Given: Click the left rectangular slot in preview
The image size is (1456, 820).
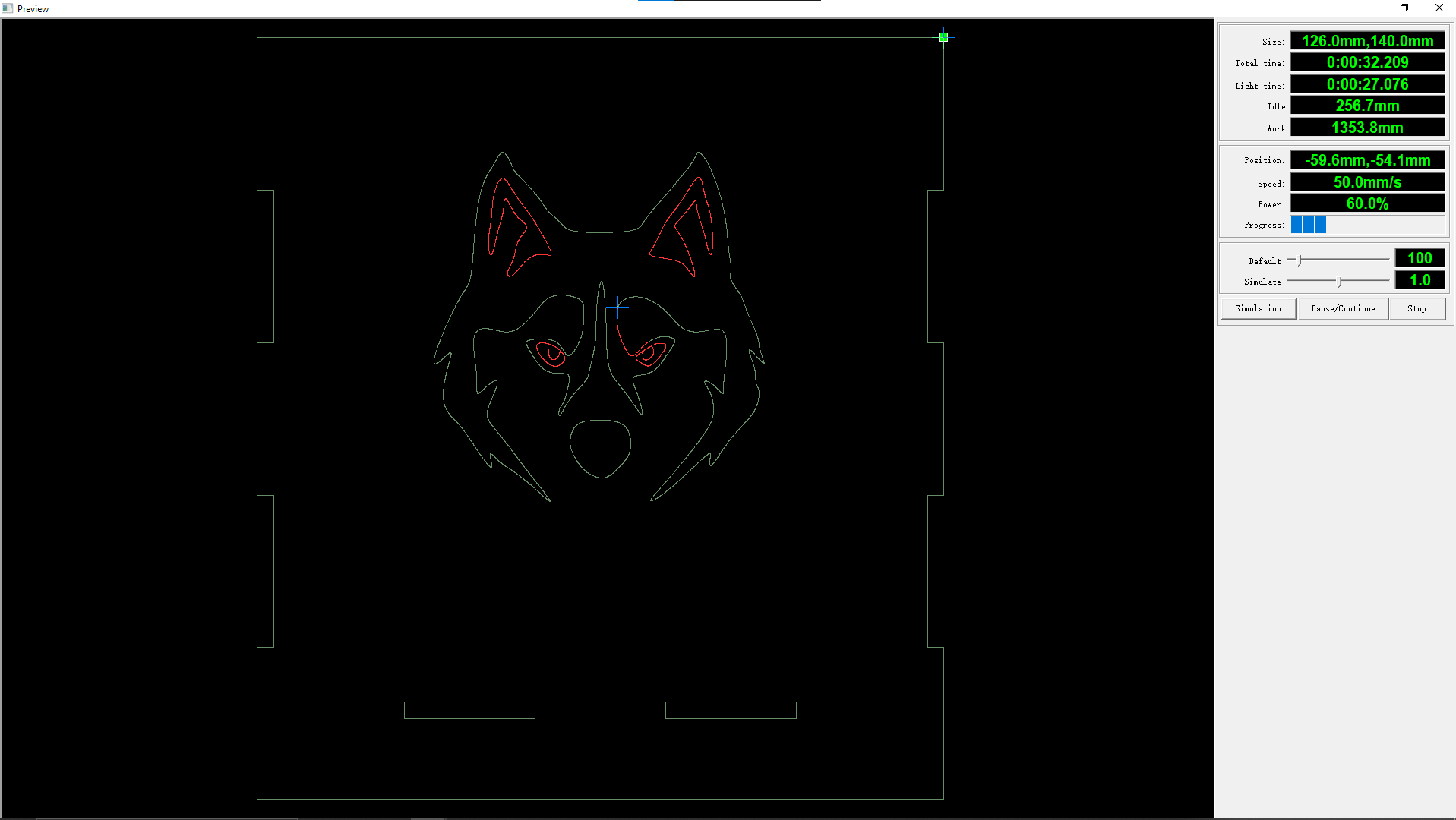Looking at the screenshot, I should point(469,710).
